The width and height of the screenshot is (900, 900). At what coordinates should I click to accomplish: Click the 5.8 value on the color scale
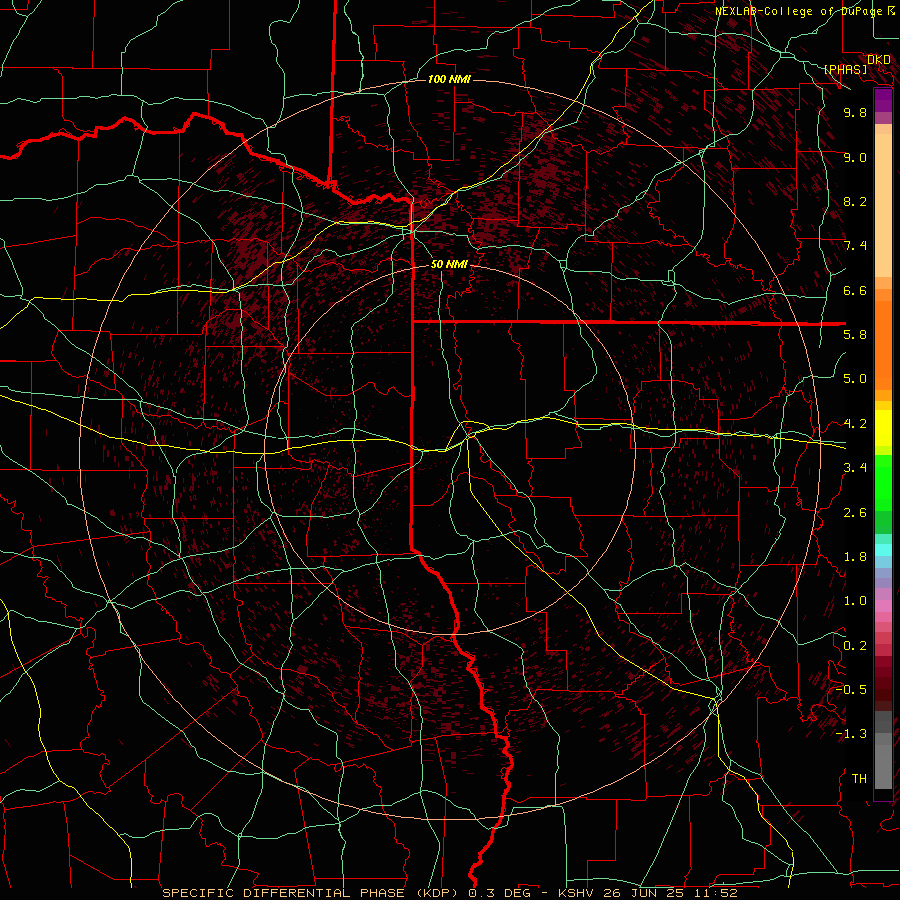point(855,335)
